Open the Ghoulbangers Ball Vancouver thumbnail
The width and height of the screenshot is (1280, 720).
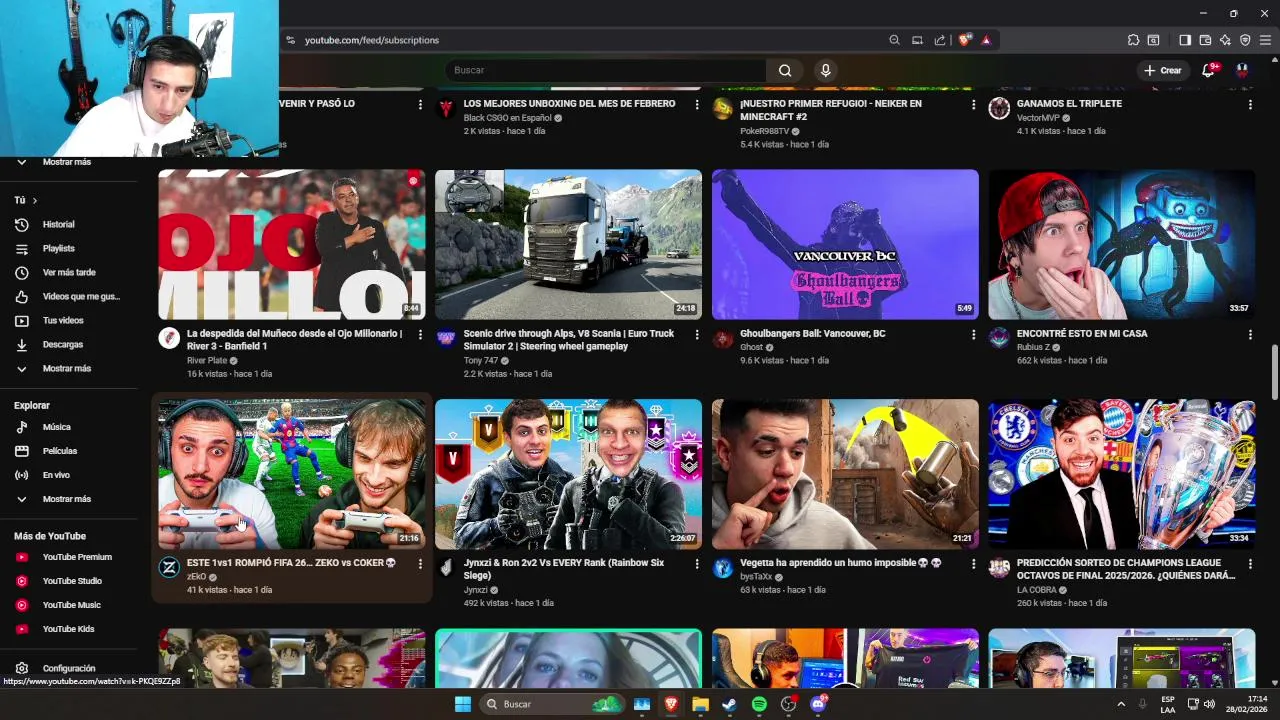pos(845,244)
